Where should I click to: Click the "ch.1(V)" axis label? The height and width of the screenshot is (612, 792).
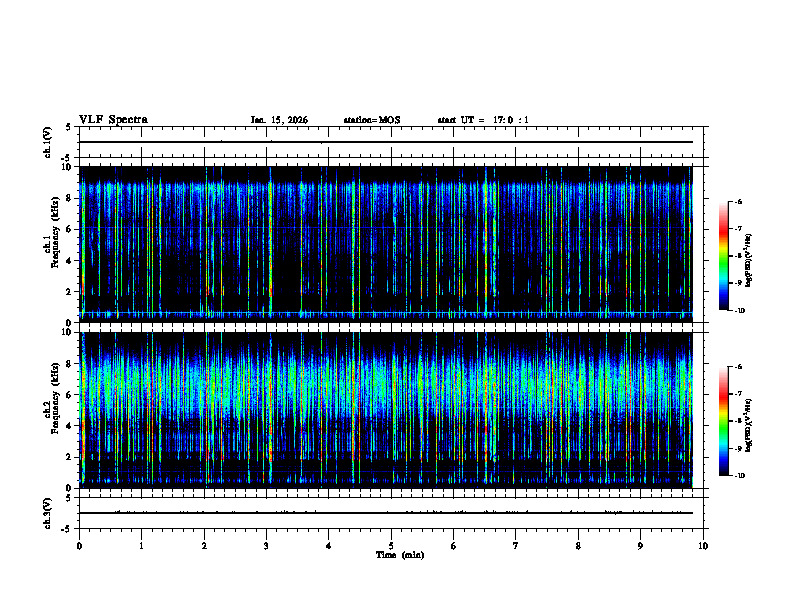pyautogui.click(x=48, y=142)
